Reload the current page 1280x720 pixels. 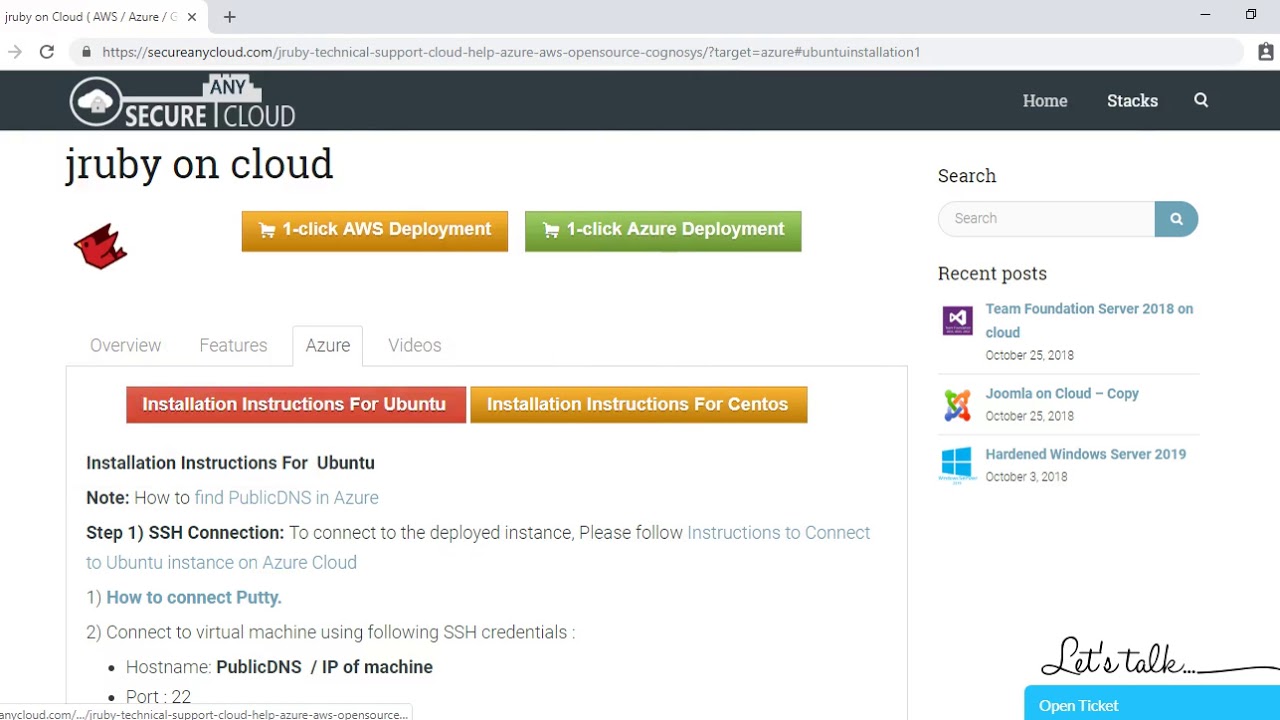47,52
